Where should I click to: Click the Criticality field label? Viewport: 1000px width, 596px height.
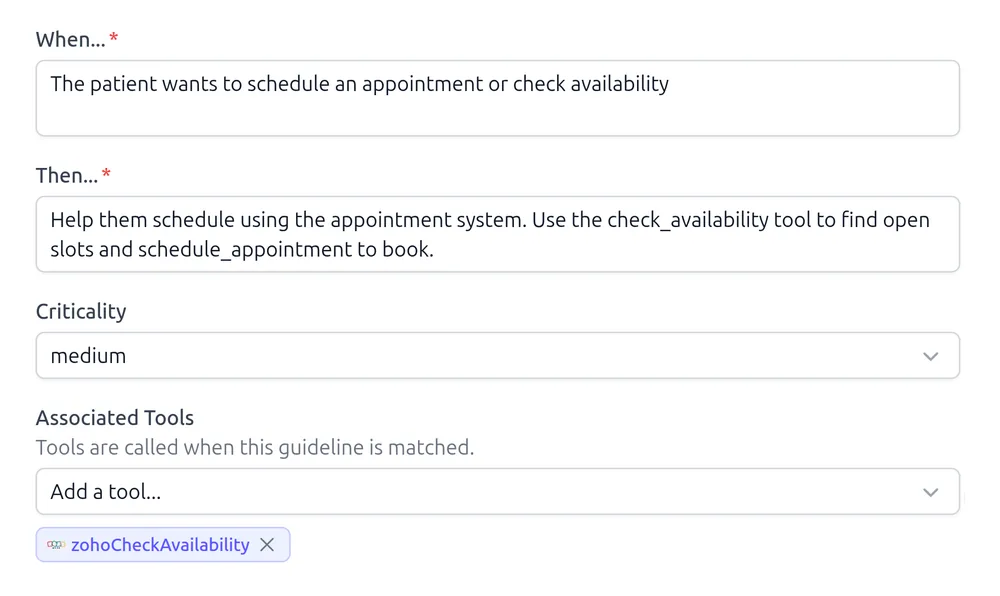[81, 311]
